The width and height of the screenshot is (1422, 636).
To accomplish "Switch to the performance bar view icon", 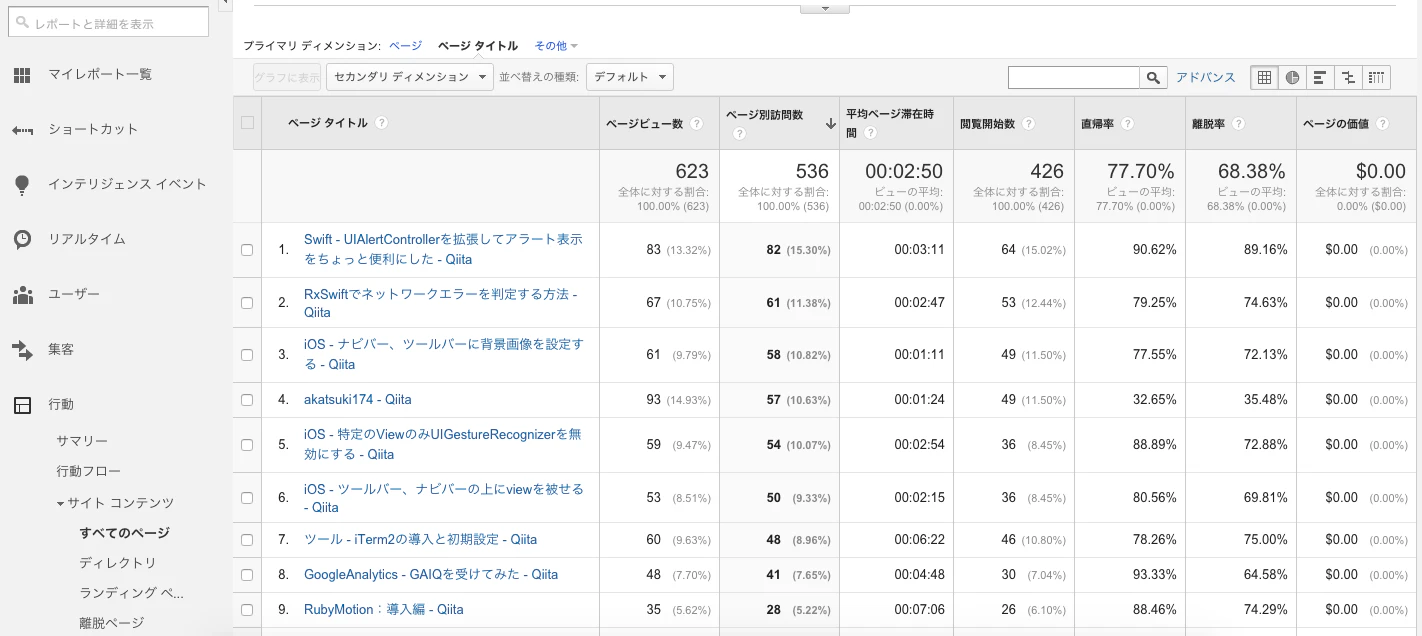I will (1321, 77).
